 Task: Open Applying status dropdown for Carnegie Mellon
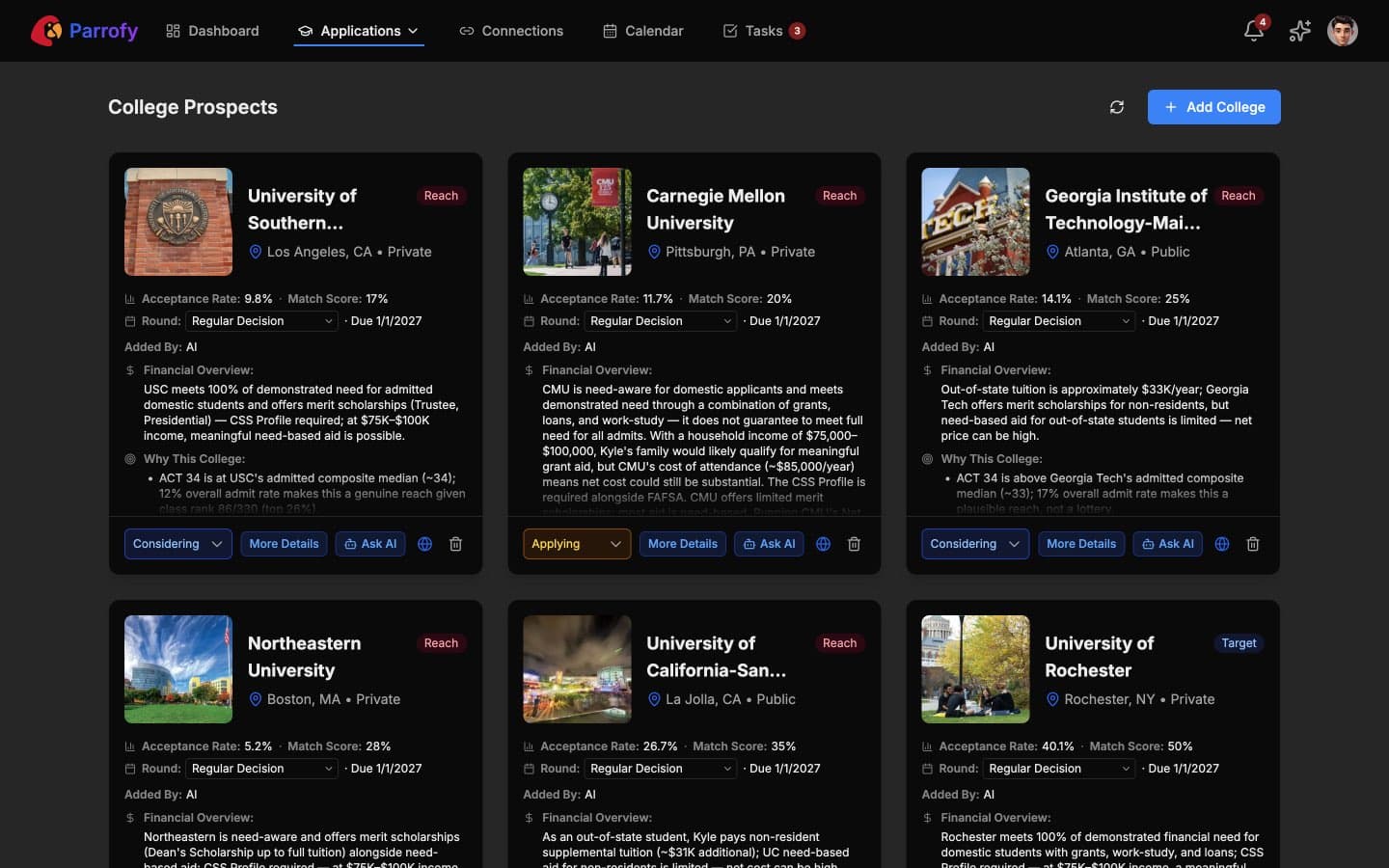pyautogui.click(x=577, y=544)
